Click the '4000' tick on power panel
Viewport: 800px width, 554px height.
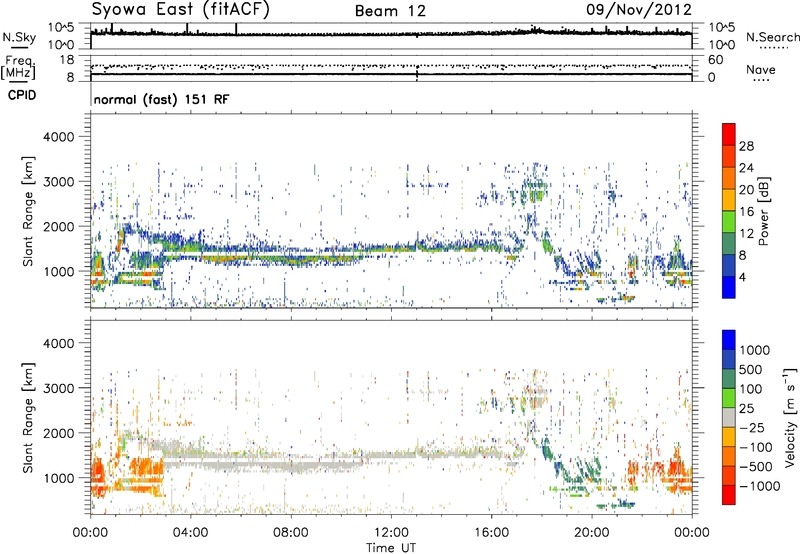click(x=59, y=137)
